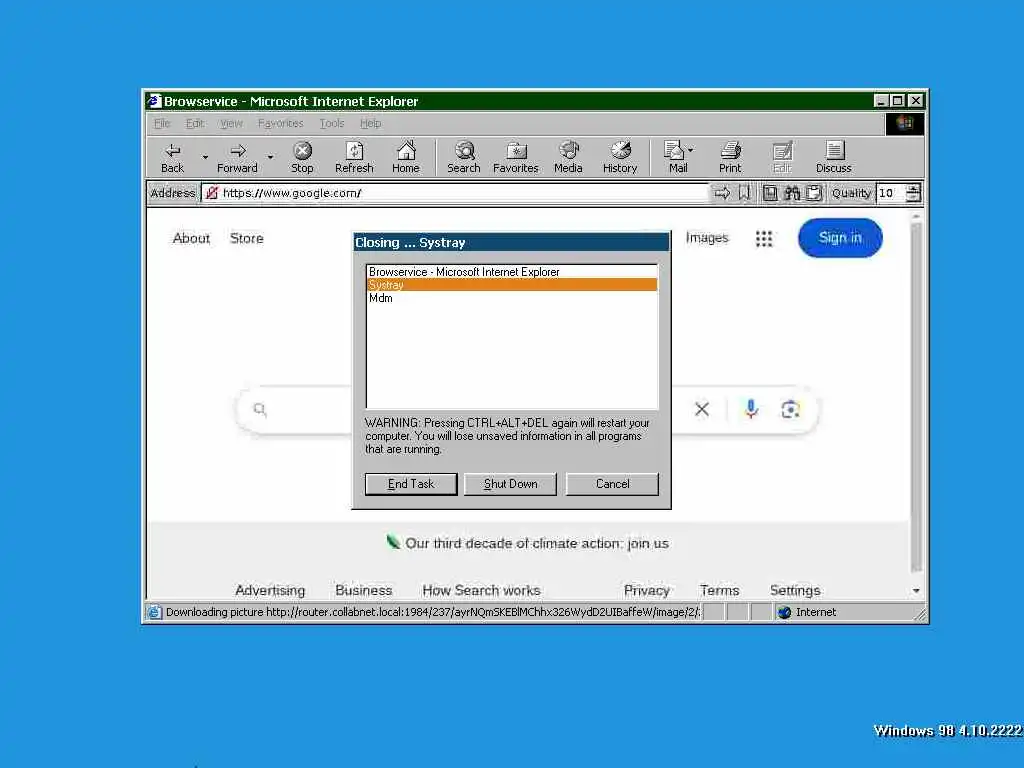Open the About link
This screenshot has width=1024, height=768.
click(191, 238)
